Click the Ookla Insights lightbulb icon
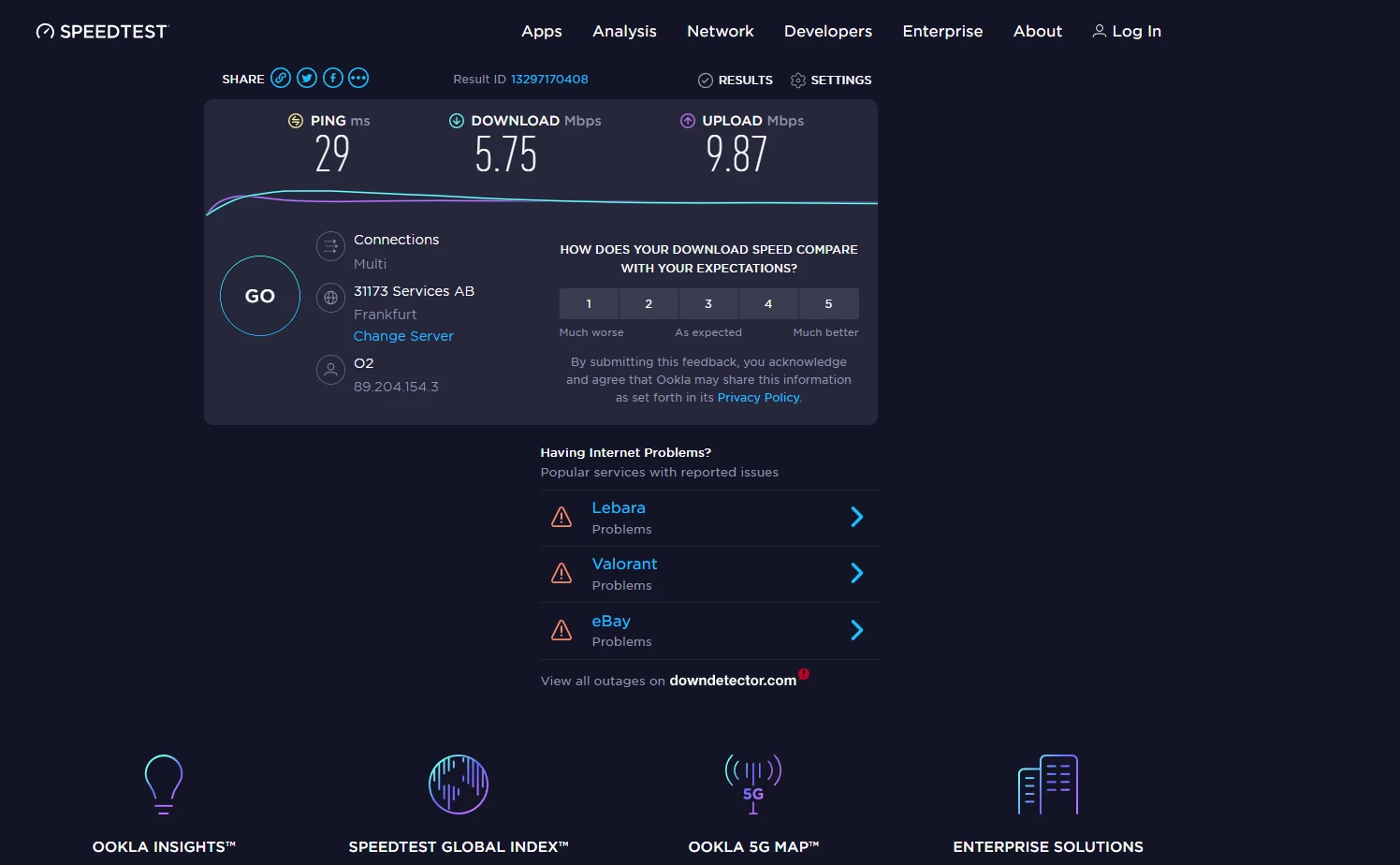The height and width of the screenshot is (865, 1400). pyautogui.click(x=164, y=784)
